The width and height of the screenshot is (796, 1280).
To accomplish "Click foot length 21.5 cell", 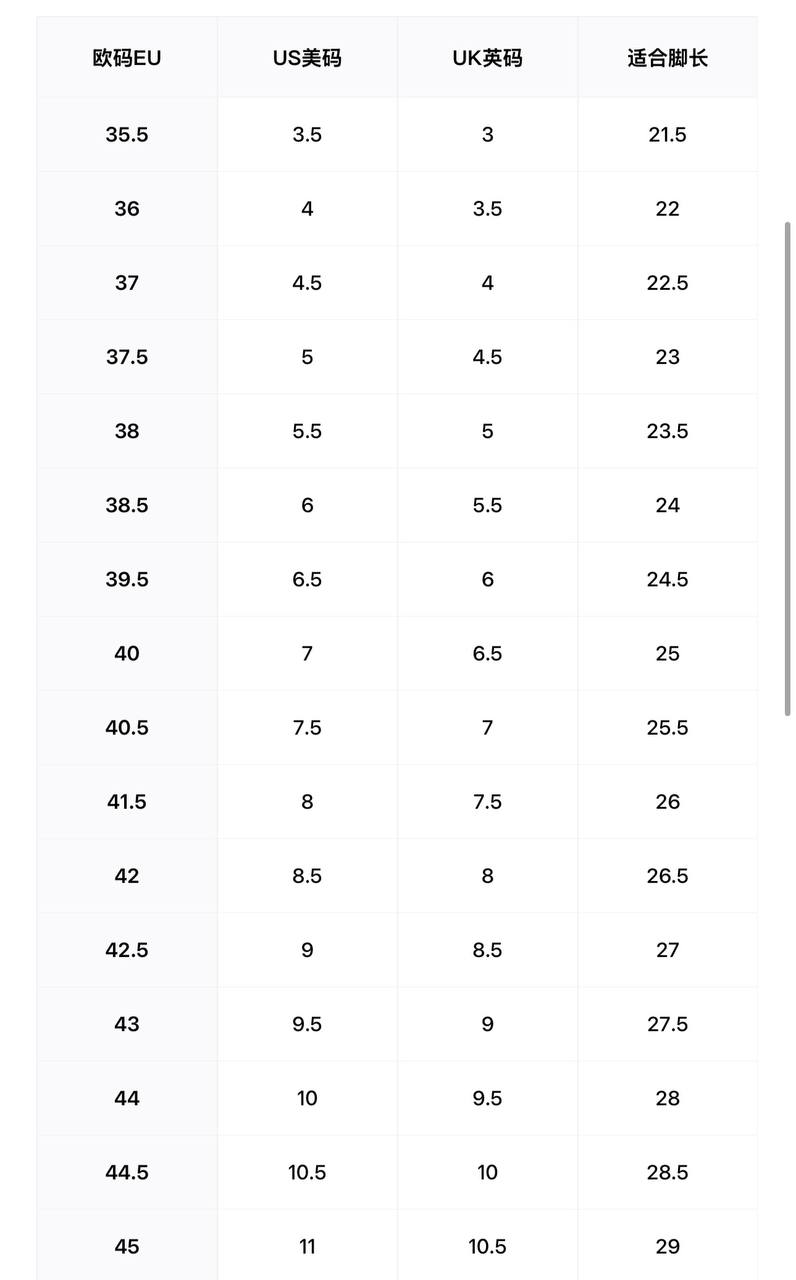I will click(667, 135).
